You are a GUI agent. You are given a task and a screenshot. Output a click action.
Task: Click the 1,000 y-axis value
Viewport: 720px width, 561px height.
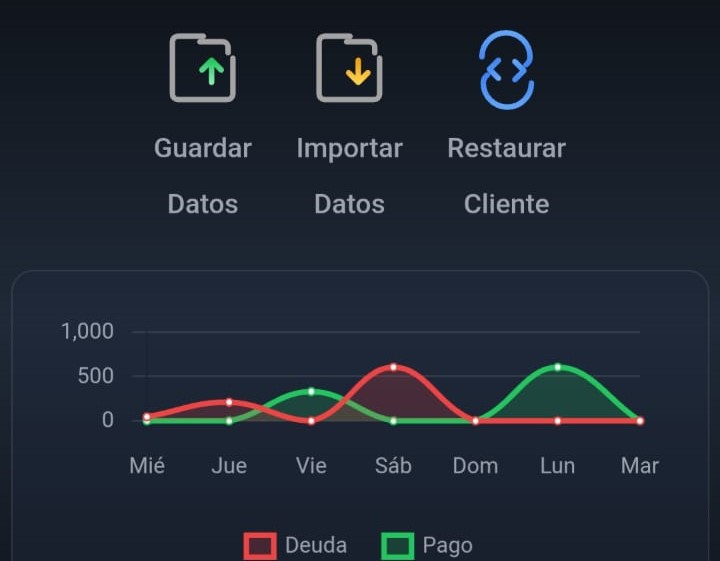(x=87, y=331)
